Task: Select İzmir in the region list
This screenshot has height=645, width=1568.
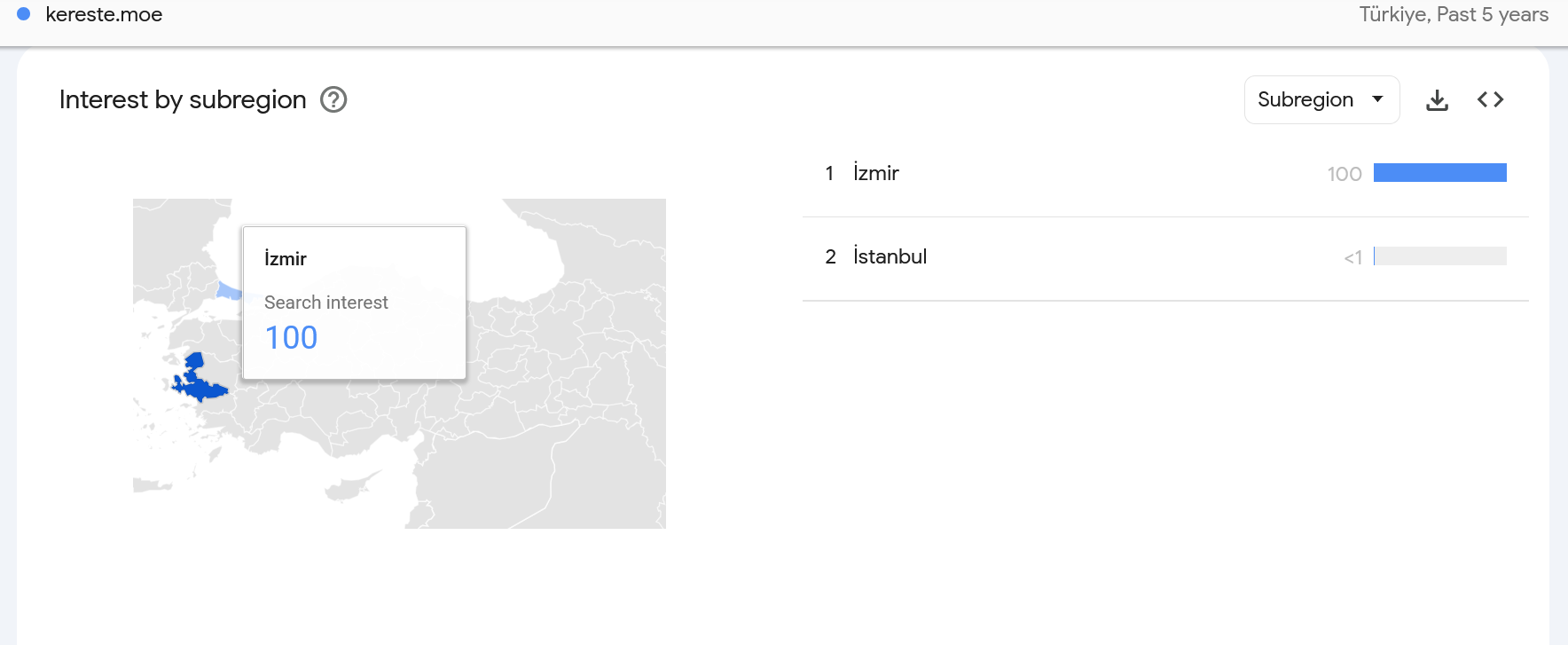Action: click(876, 173)
